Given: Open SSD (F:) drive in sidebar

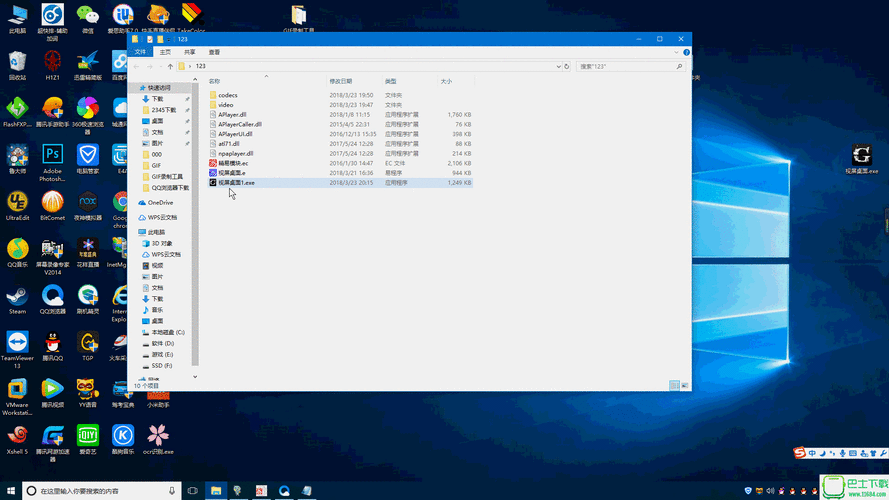Looking at the screenshot, I should tap(162, 366).
